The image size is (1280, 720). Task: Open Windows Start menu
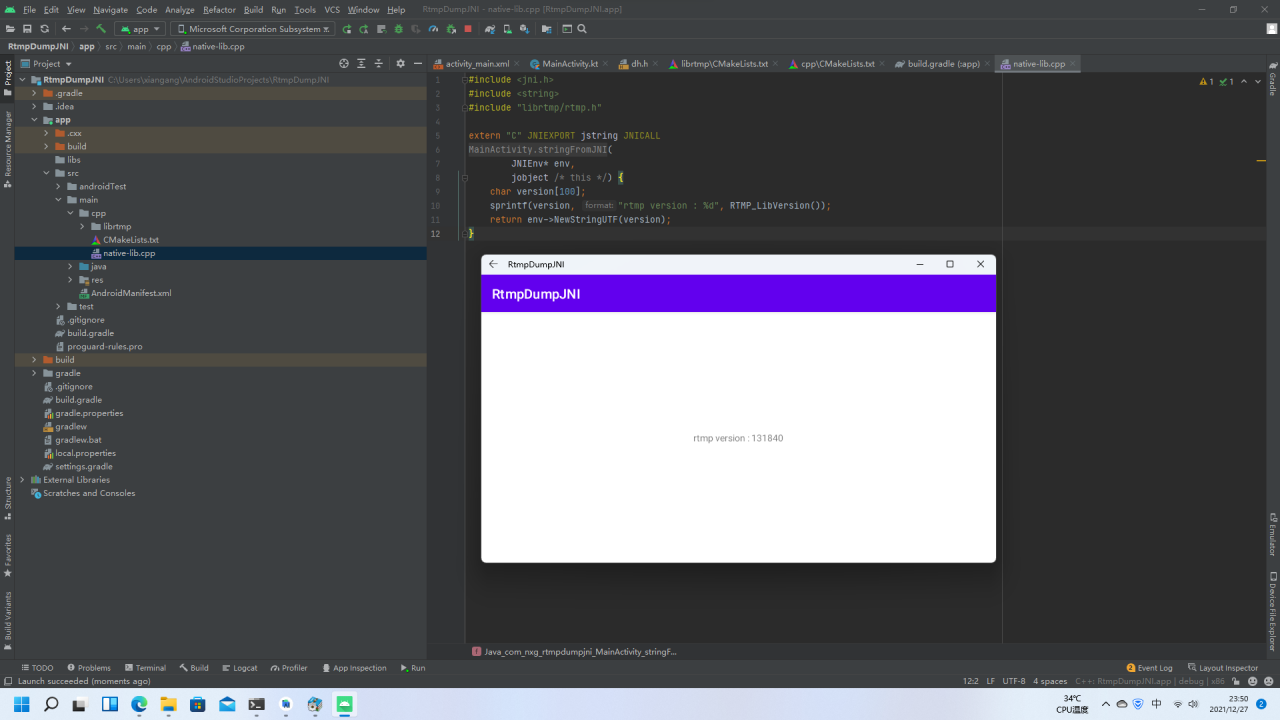point(21,704)
